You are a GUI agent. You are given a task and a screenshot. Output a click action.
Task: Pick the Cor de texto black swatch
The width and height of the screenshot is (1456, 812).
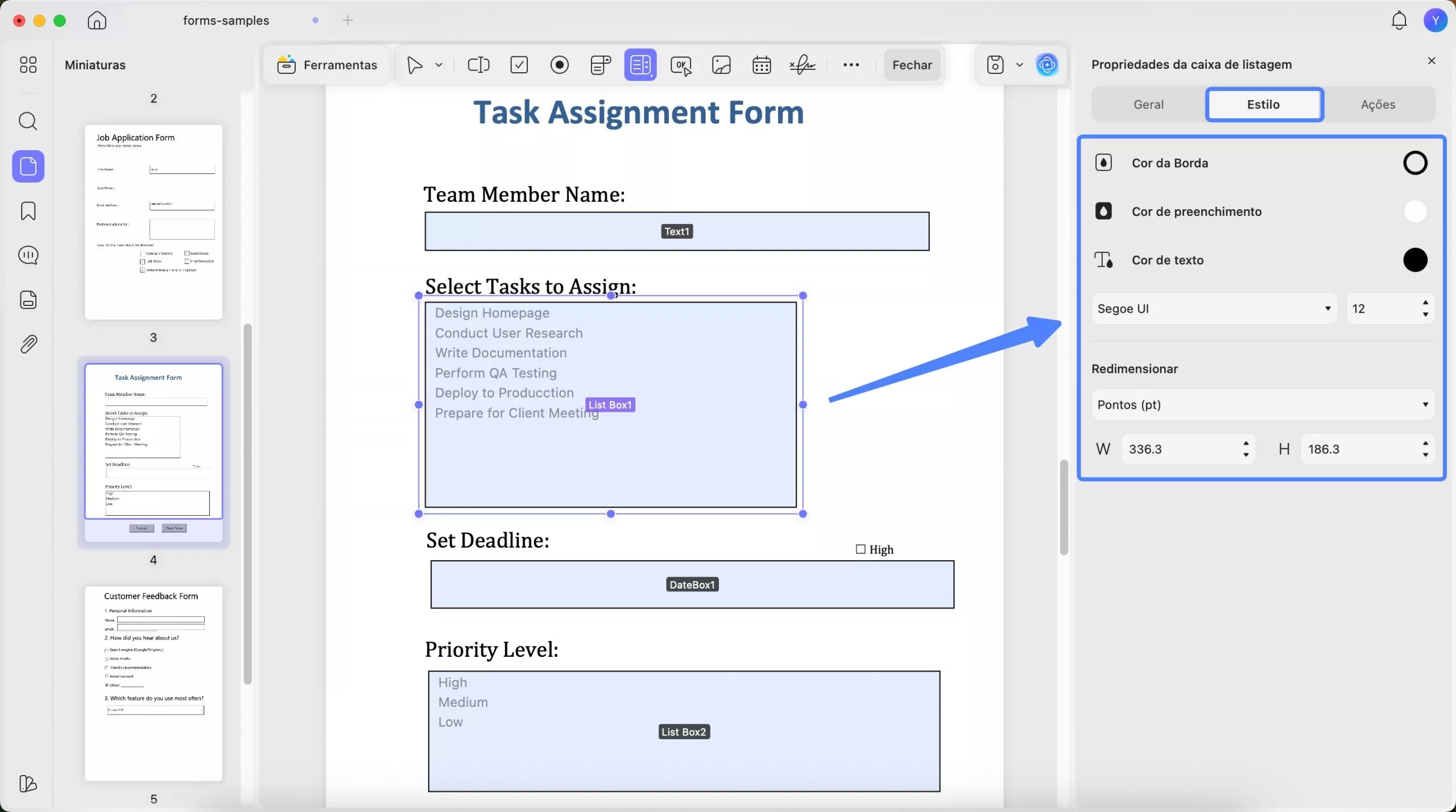(x=1415, y=260)
